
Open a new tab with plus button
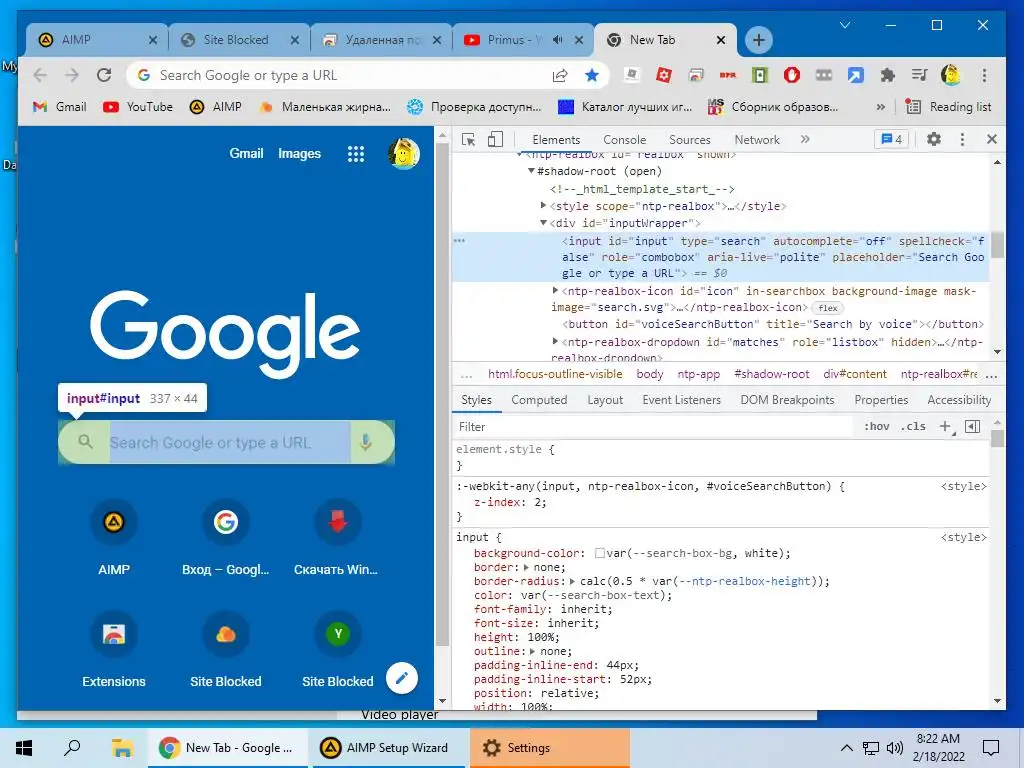point(758,40)
